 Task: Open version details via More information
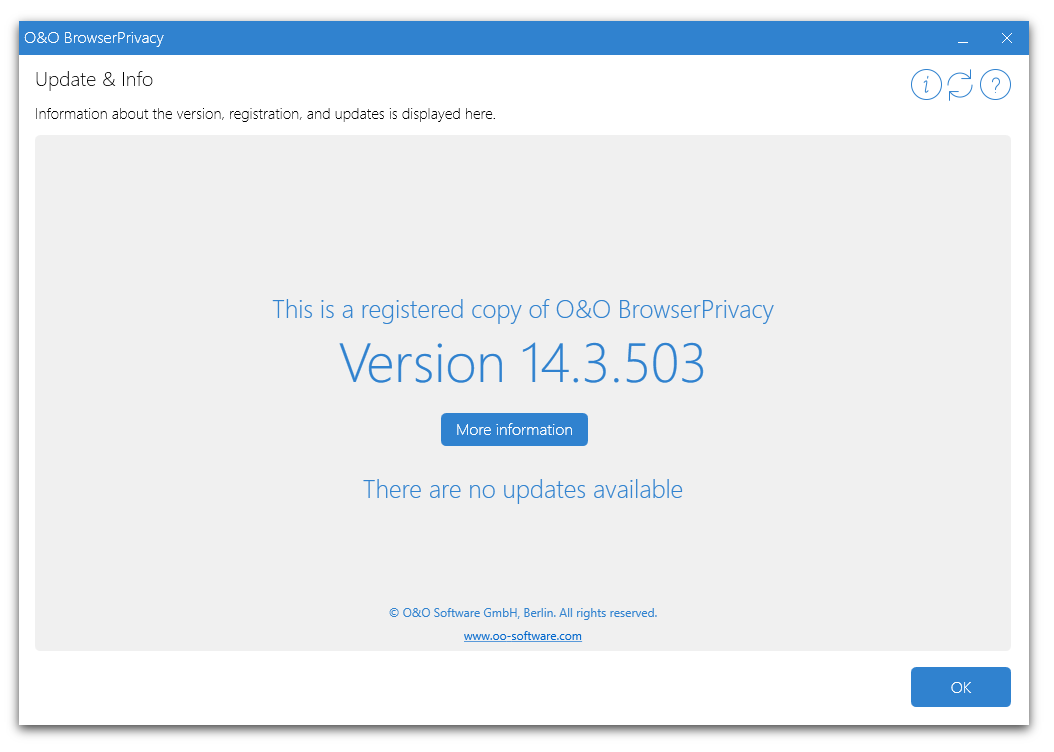coord(514,429)
